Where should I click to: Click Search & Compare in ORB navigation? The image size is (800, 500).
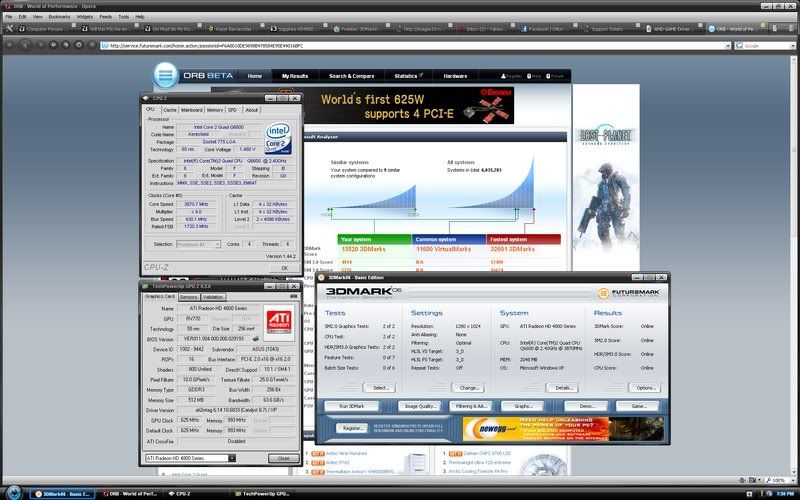(x=352, y=76)
